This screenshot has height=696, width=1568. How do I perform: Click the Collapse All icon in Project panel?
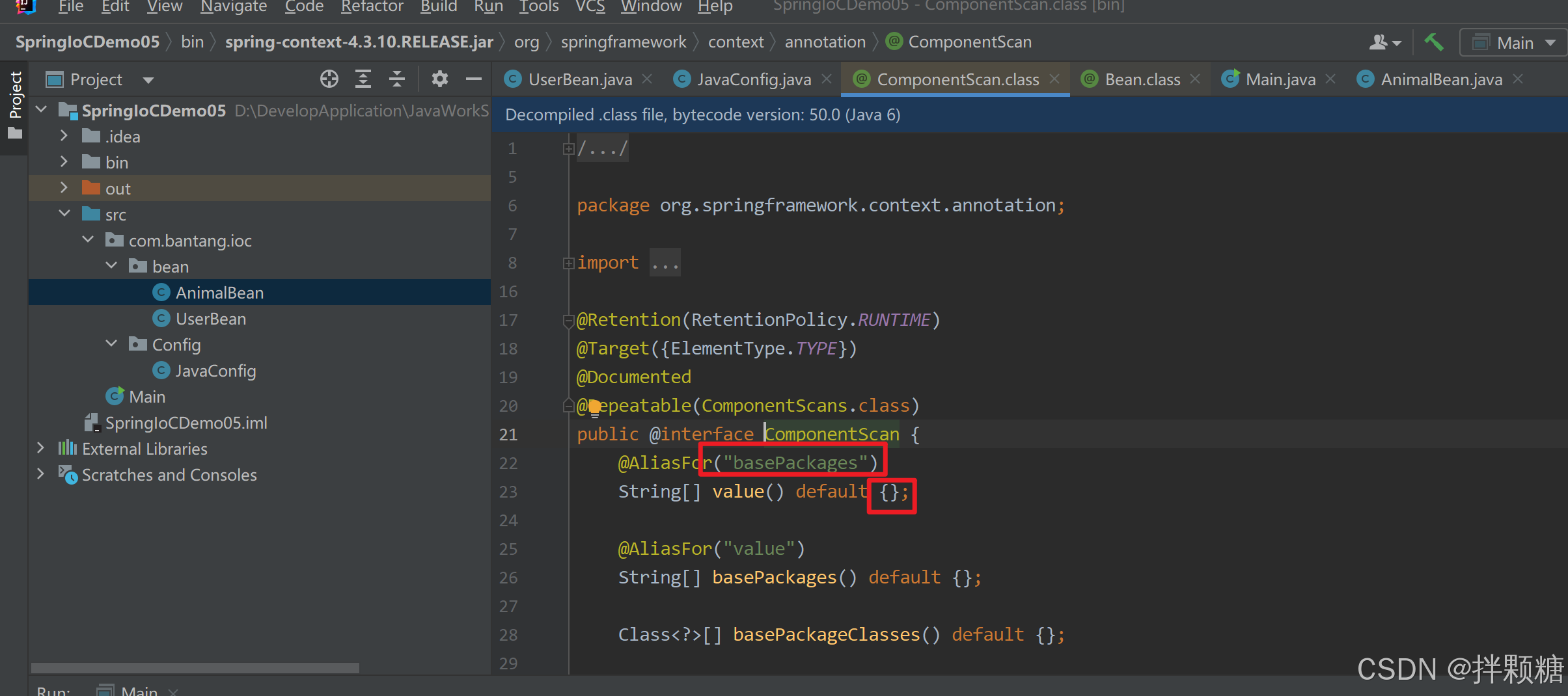tap(397, 79)
